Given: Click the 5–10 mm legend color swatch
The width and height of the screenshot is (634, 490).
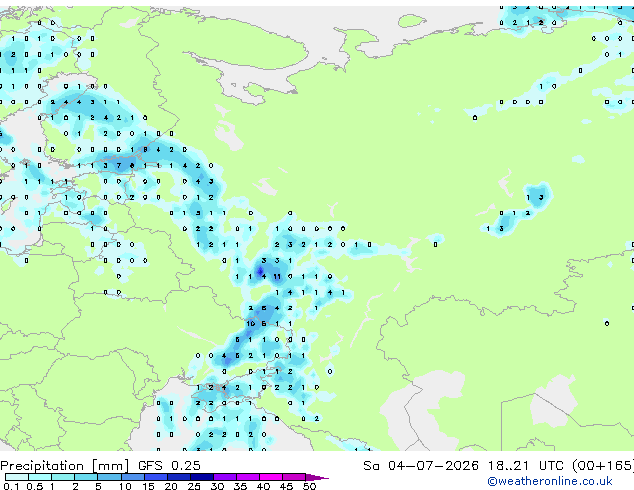Looking at the screenshot, I should pyautogui.click(x=109, y=477).
